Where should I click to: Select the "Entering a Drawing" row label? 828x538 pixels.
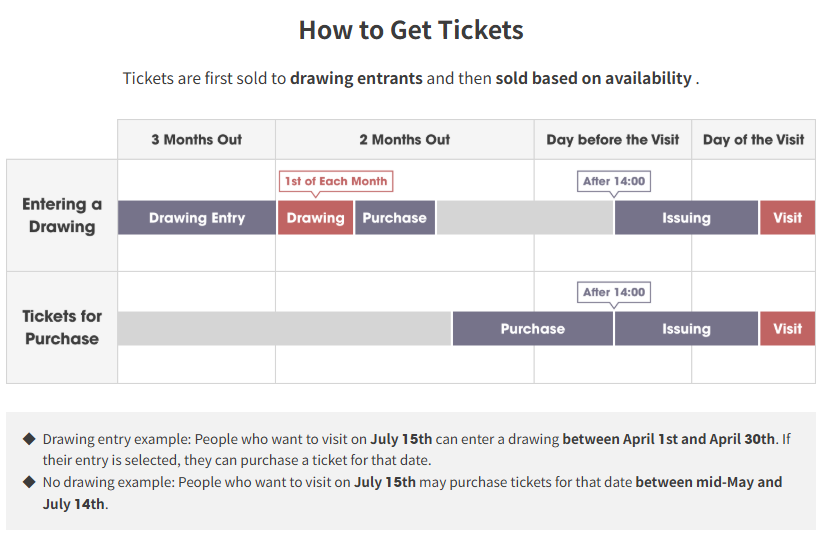coord(62,215)
